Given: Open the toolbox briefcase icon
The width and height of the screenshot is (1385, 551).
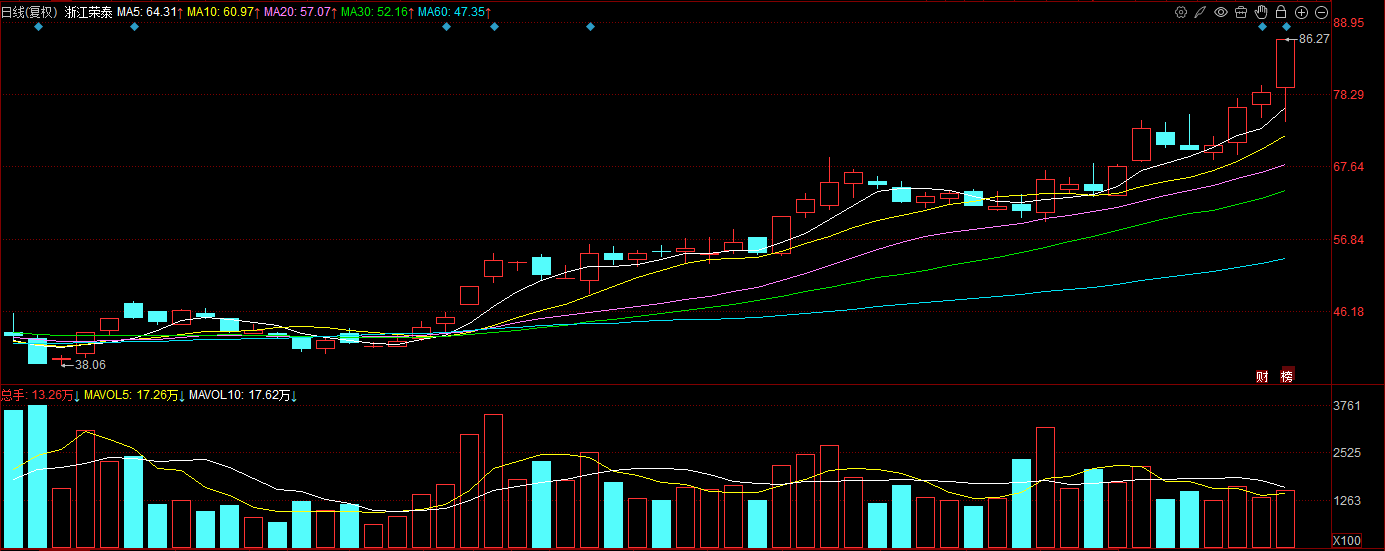Looking at the screenshot, I should click(1241, 12).
